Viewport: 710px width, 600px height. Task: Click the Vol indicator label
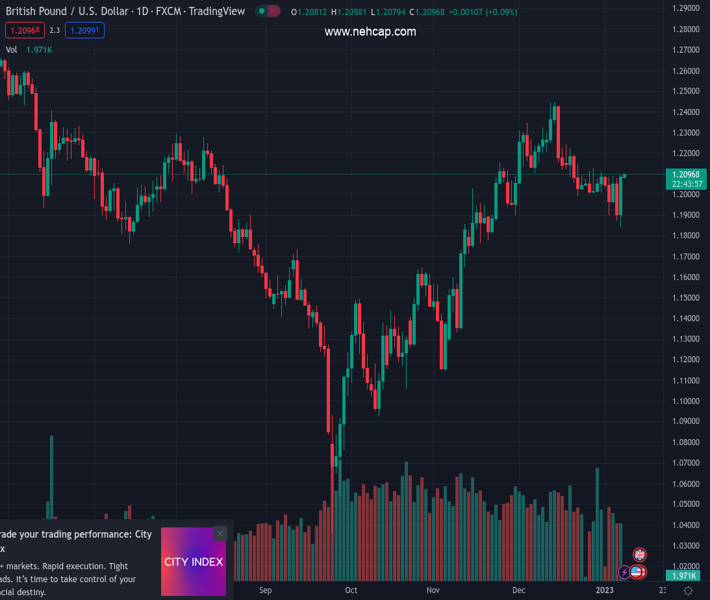[11, 49]
